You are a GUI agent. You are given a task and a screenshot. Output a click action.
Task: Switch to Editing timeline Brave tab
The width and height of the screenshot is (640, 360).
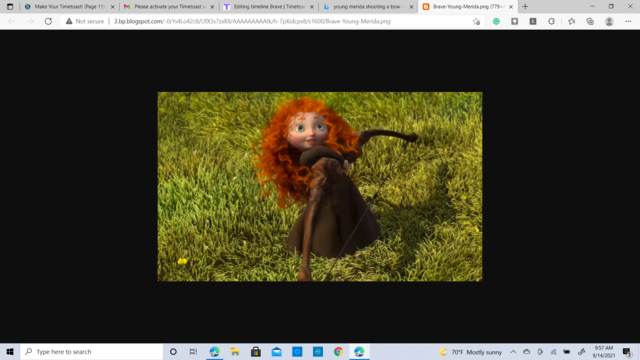pos(268,7)
